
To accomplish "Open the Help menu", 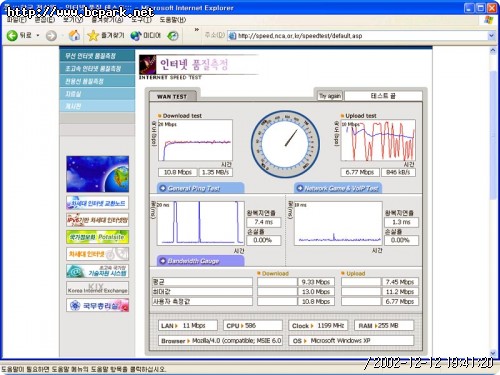I will click(172, 20).
